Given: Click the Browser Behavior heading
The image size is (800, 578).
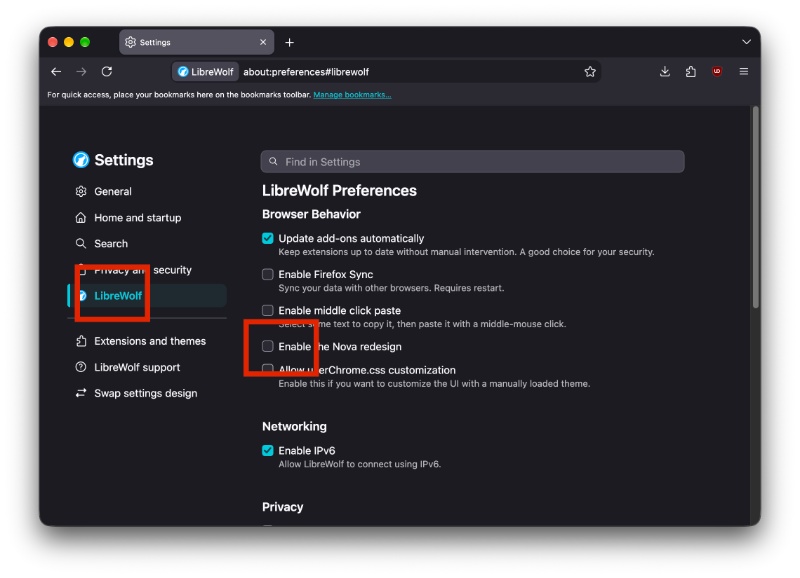Looking at the screenshot, I should 311,214.
